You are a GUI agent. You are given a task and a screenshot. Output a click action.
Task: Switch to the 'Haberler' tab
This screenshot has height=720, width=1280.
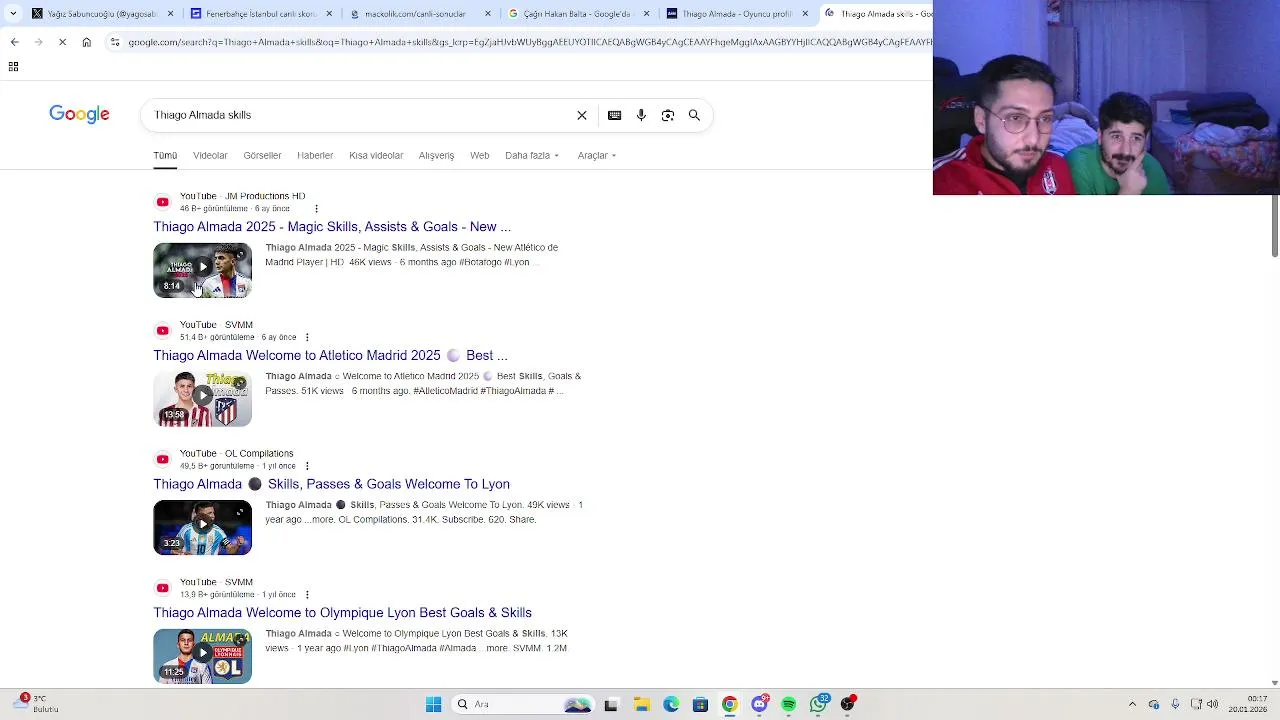click(x=315, y=155)
